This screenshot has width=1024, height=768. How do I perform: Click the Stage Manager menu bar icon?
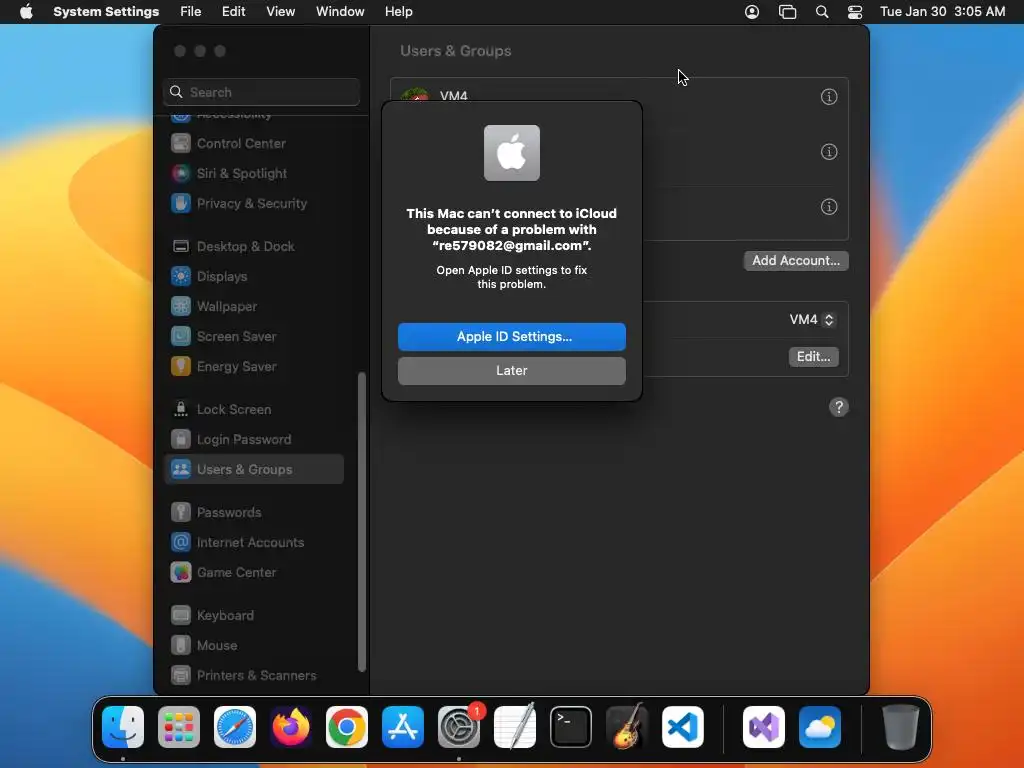788,12
